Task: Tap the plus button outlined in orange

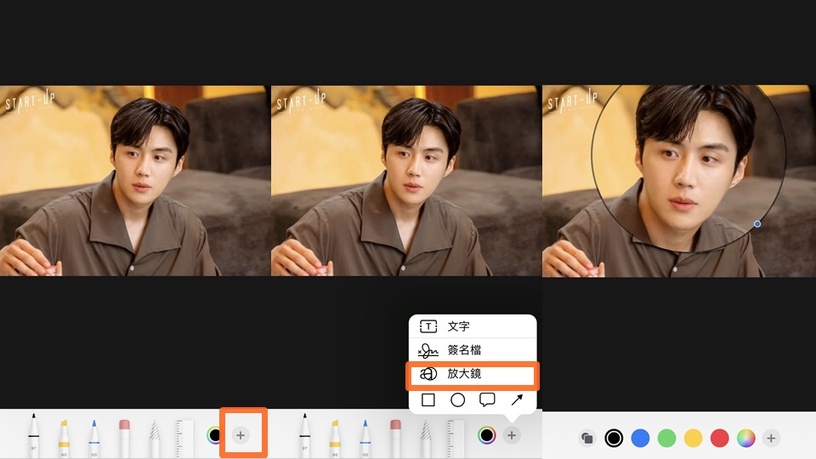Action: [x=240, y=435]
